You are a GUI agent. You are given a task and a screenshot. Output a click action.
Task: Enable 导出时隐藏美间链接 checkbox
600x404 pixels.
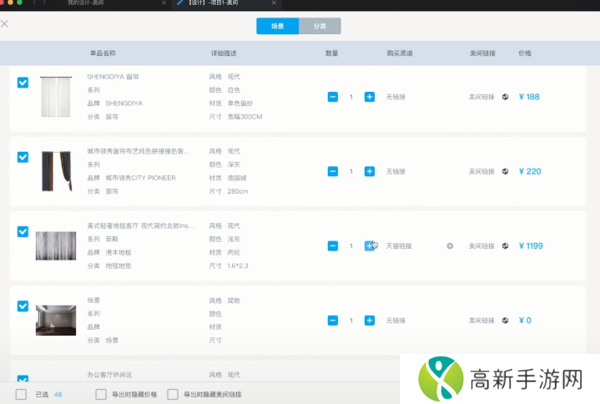[173, 394]
